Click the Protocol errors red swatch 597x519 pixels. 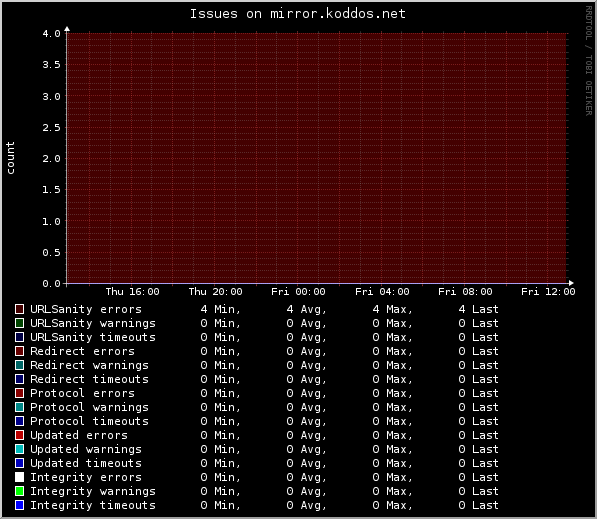coord(19,393)
